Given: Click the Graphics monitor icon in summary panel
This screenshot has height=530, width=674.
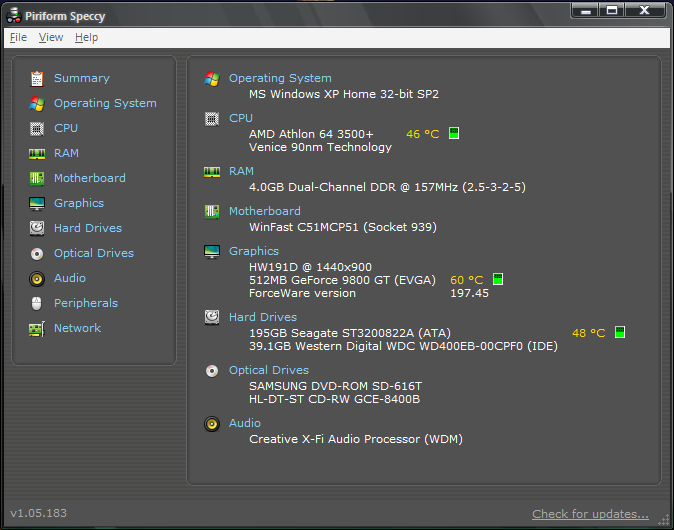Looking at the screenshot, I should (x=212, y=251).
